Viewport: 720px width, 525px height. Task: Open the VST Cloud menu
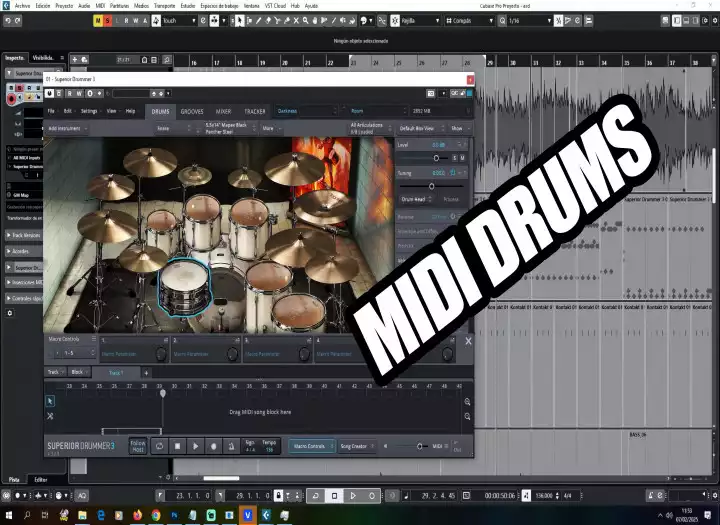click(276, 6)
